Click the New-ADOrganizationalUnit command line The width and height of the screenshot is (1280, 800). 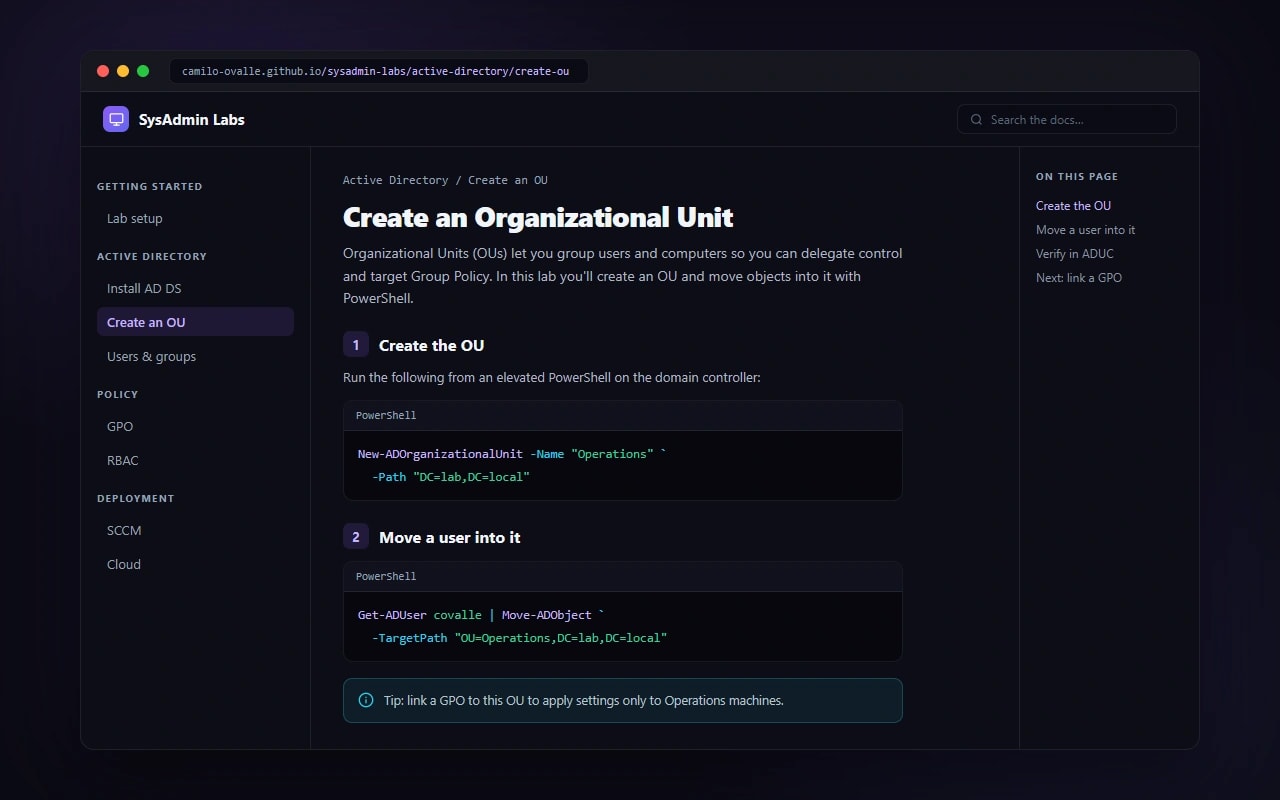click(512, 454)
